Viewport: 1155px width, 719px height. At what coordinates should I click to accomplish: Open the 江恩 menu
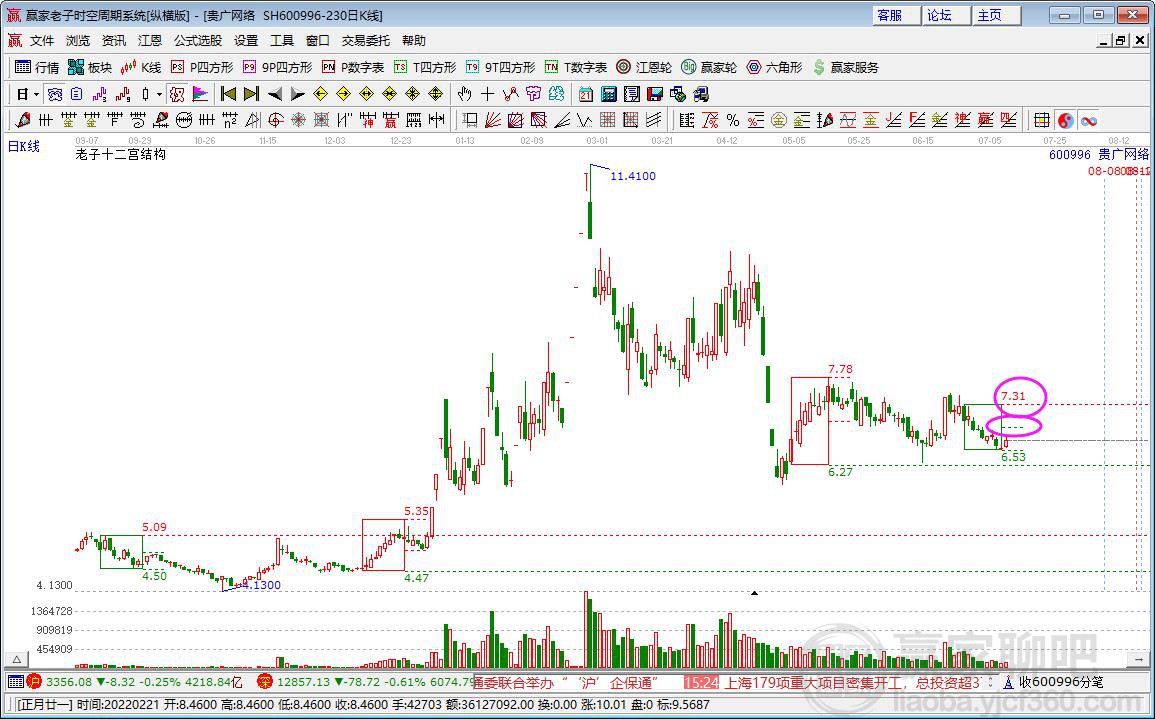point(150,41)
